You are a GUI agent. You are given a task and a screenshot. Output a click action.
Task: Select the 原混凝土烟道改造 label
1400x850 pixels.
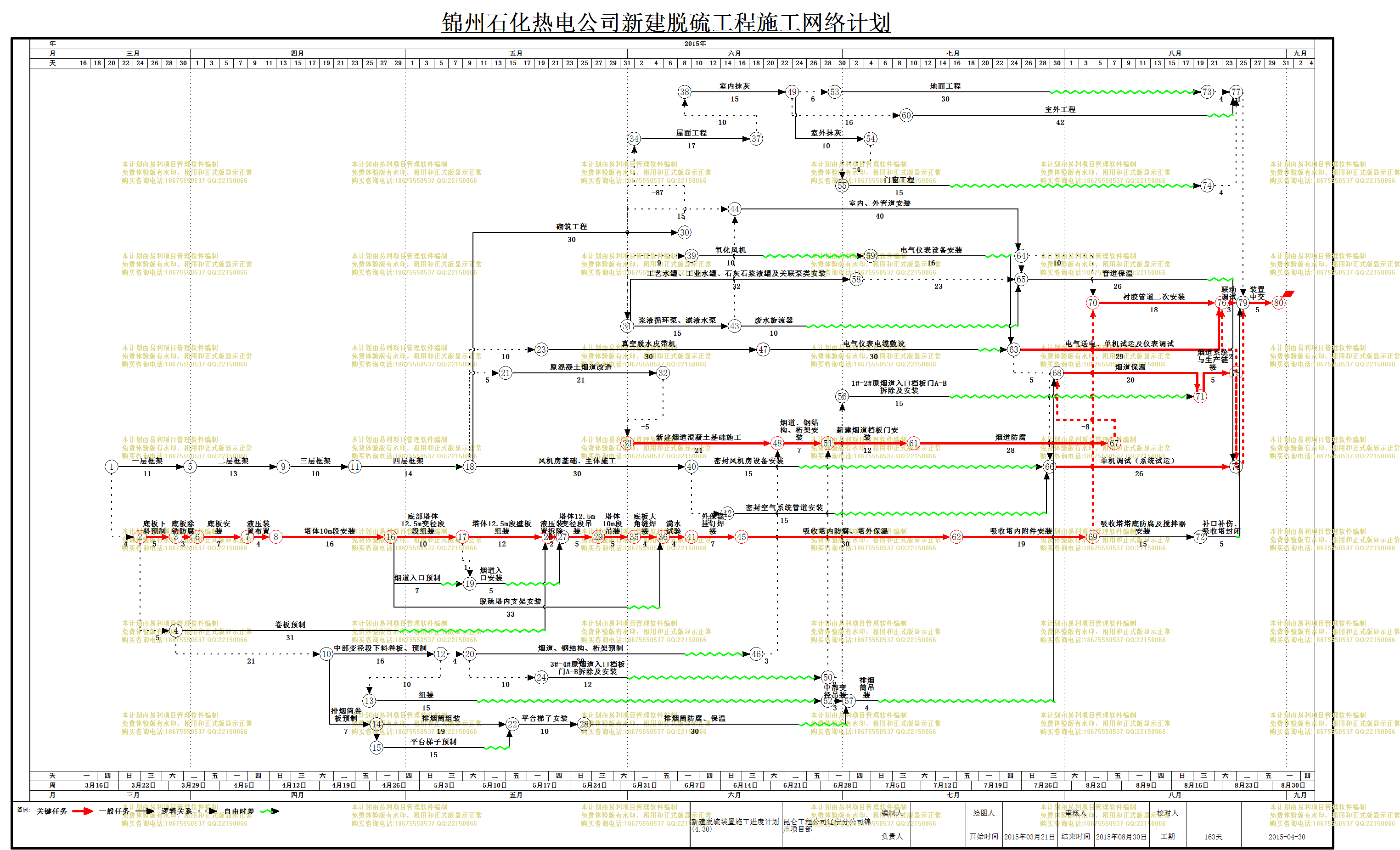coord(581,367)
